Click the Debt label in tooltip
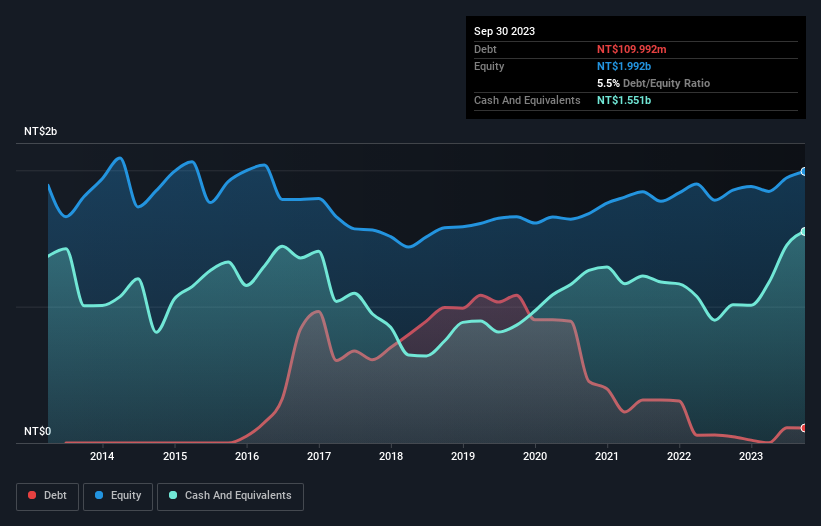 (x=485, y=49)
